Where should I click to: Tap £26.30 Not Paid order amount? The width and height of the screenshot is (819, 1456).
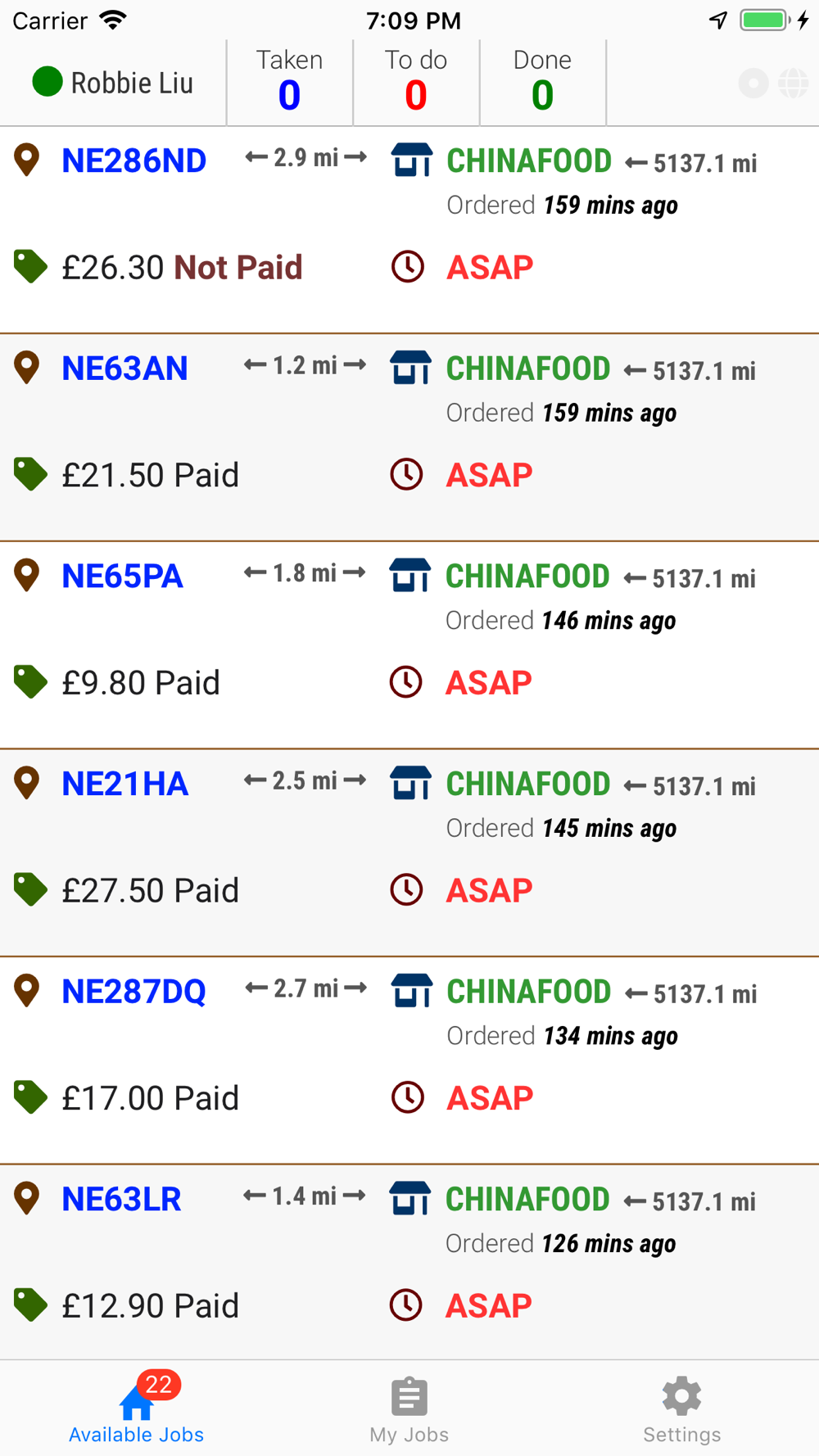[182, 268]
